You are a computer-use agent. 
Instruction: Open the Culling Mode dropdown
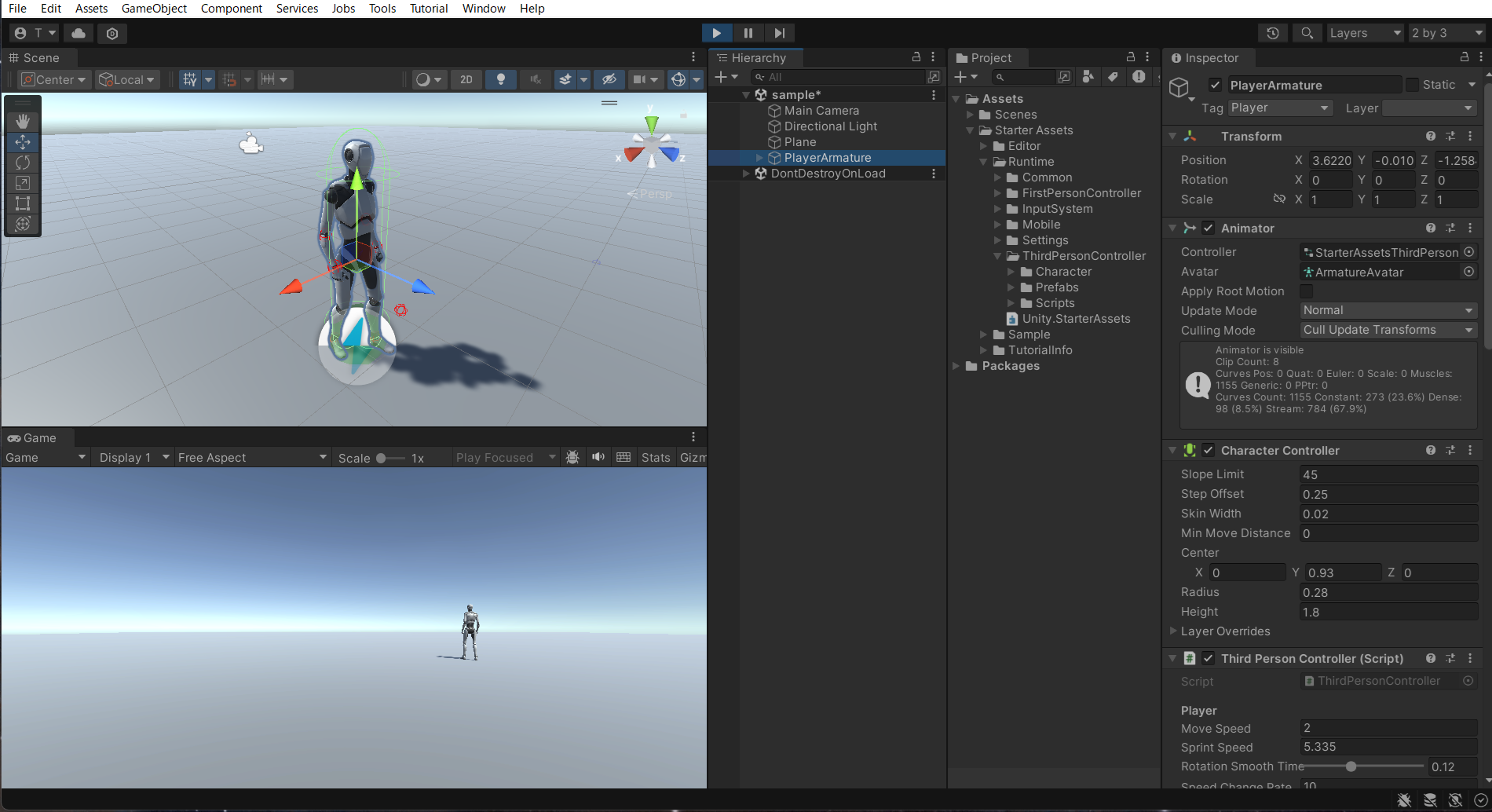pos(1388,331)
